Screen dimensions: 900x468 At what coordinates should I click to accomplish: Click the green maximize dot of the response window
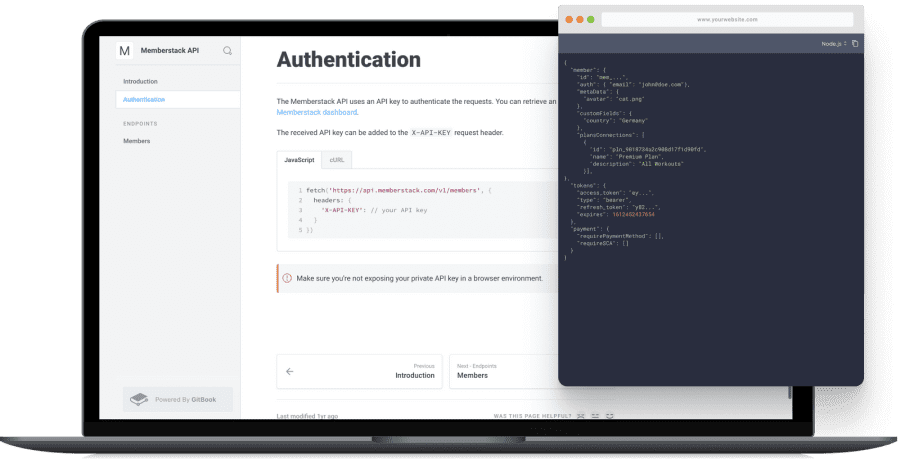pos(591,20)
